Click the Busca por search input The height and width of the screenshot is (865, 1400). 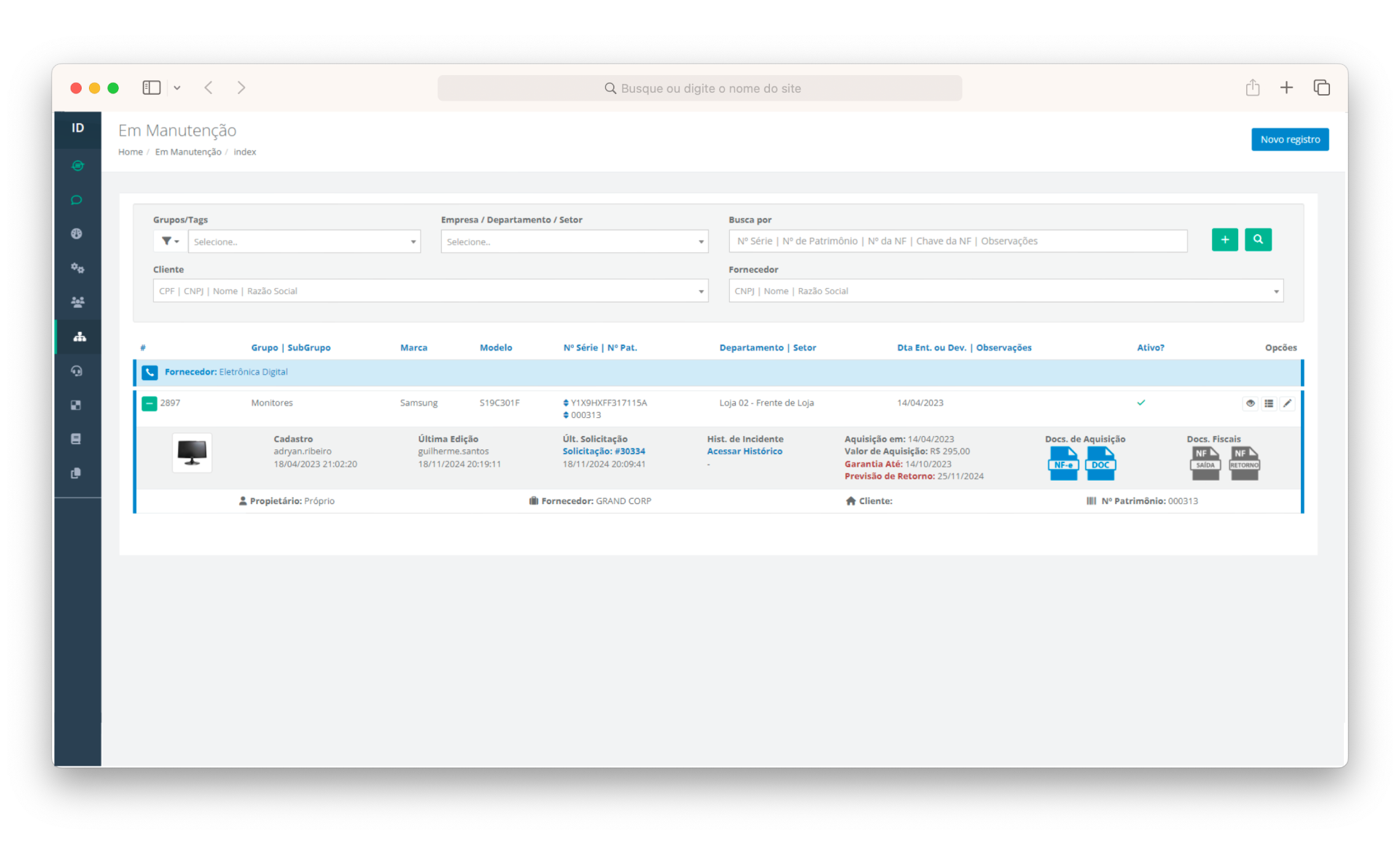point(958,241)
